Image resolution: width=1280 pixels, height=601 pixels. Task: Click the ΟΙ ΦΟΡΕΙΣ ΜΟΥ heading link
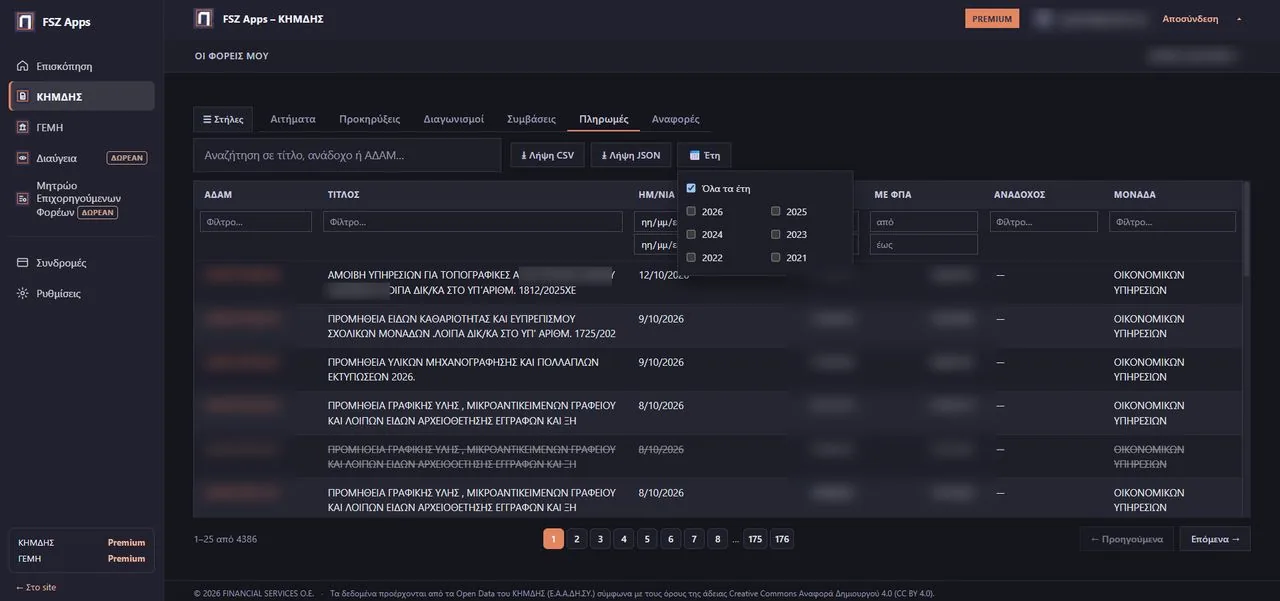(x=232, y=56)
